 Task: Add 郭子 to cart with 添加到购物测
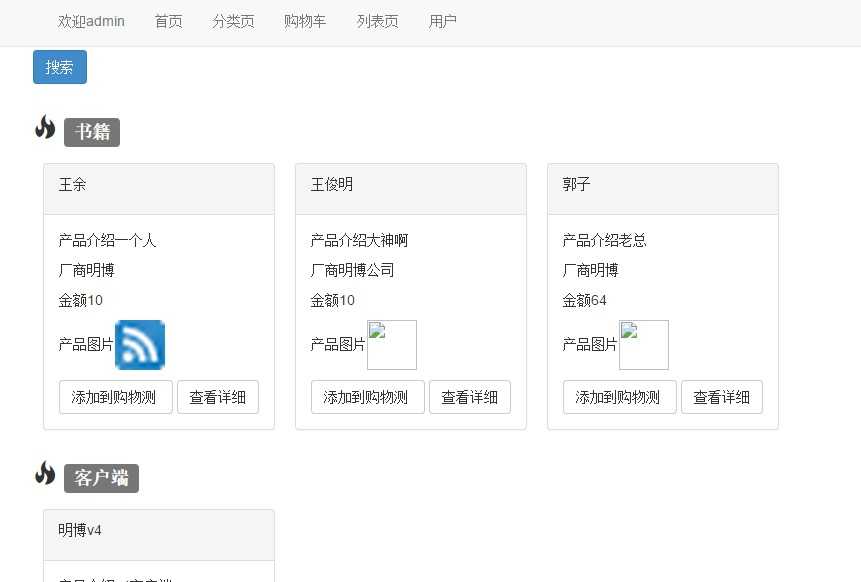pyautogui.click(x=620, y=397)
